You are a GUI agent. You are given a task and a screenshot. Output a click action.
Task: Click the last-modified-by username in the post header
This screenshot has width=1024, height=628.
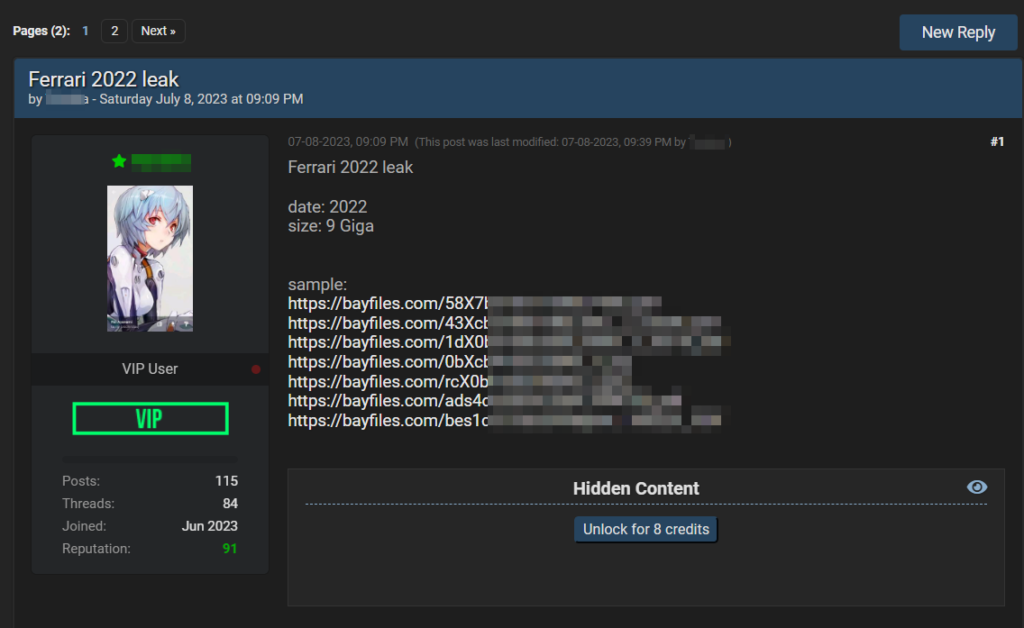(x=709, y=143)
